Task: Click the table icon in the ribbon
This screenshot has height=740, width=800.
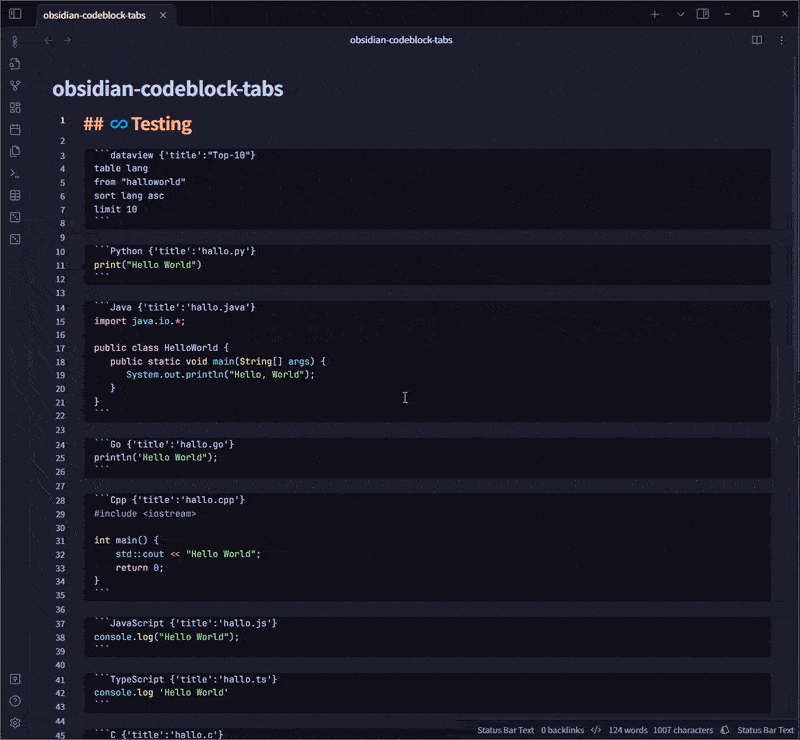Action: pyautogui.click(x=15, y=195)
